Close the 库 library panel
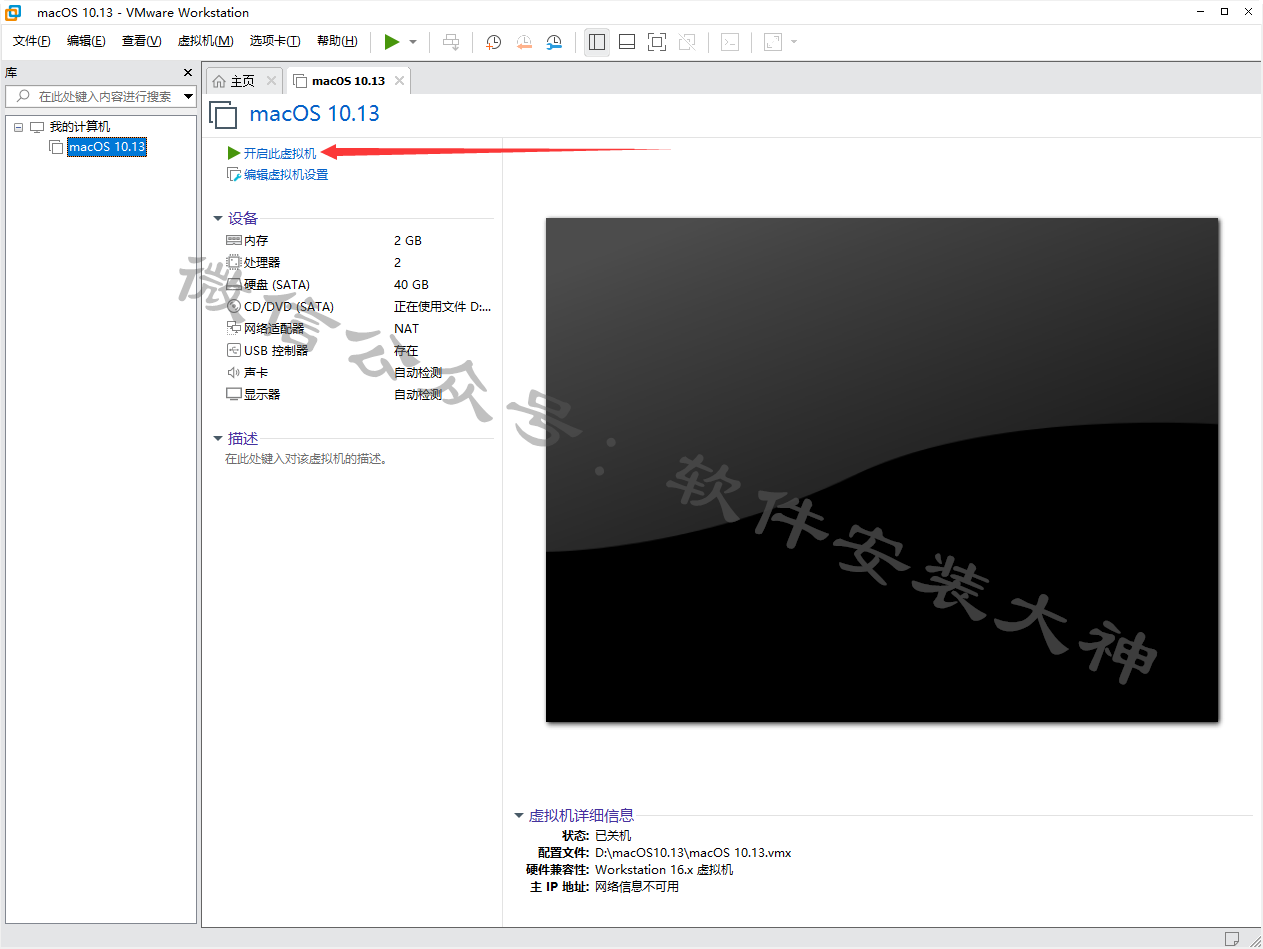The width and height of the screenshot is (1263, 949). point(188,73)
